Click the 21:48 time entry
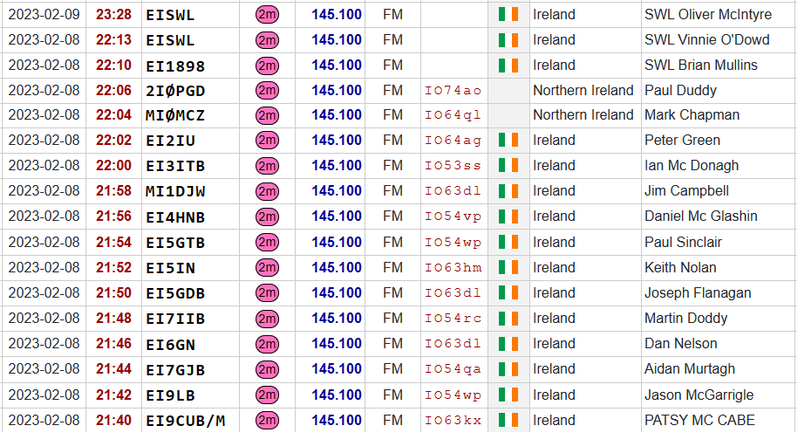This screenshot has width=797, height=432. pos(113,318)
